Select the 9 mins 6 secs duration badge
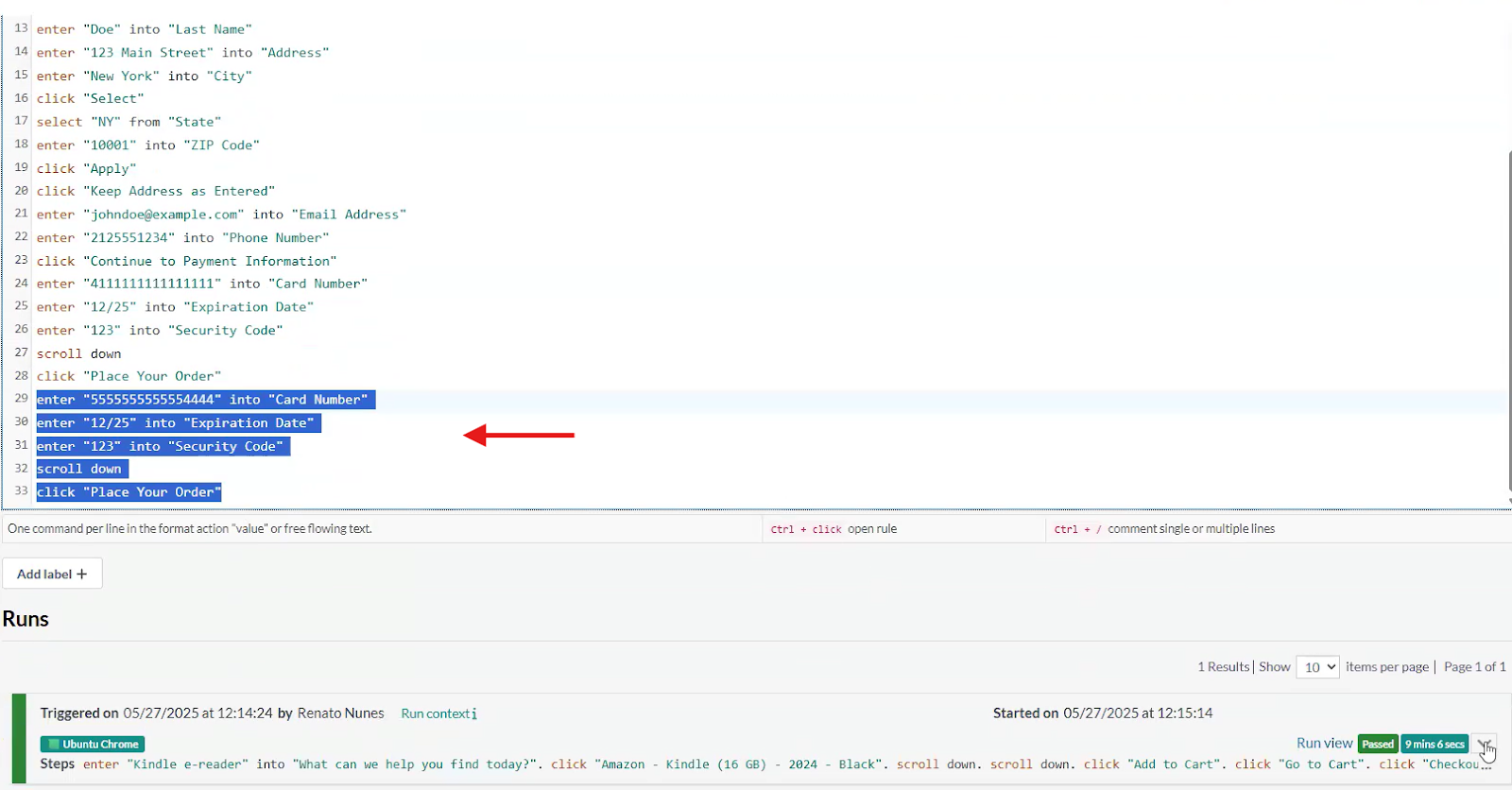Screen dimensions: 1512x790 pyautogui.click(x=1435, y=745)
